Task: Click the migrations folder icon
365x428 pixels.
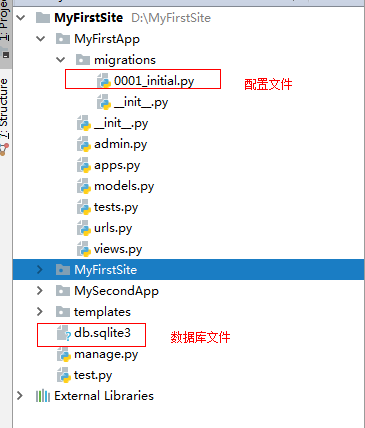Action: 83,60
